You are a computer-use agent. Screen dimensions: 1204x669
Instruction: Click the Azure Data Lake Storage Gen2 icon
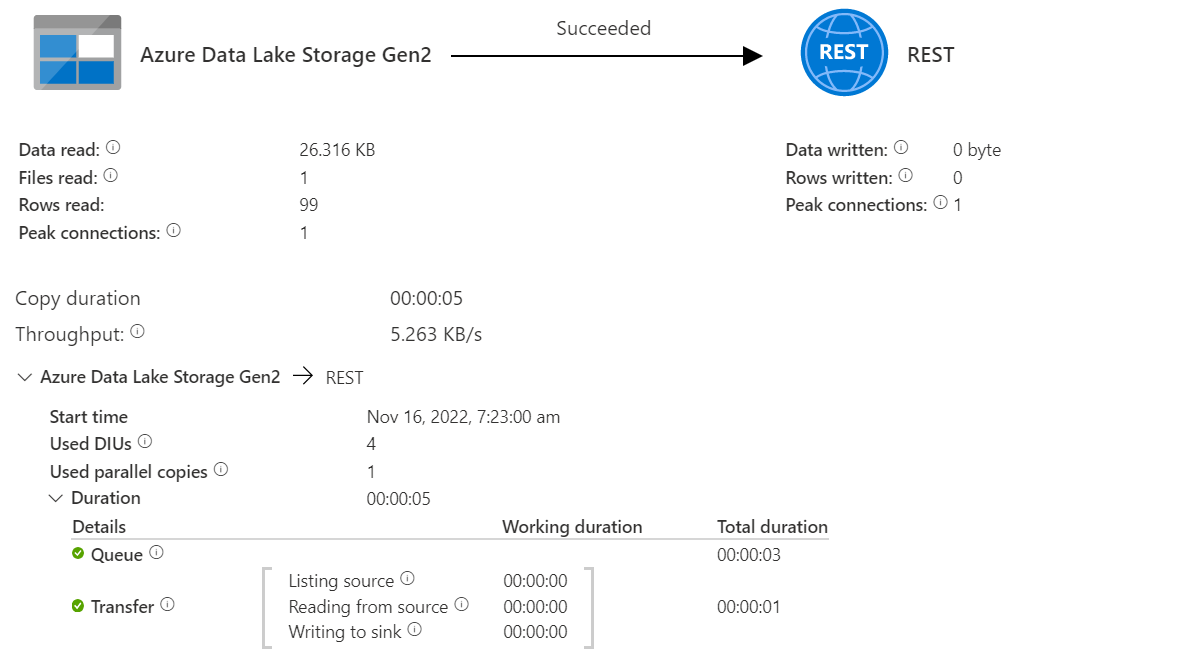click(78, 53)
